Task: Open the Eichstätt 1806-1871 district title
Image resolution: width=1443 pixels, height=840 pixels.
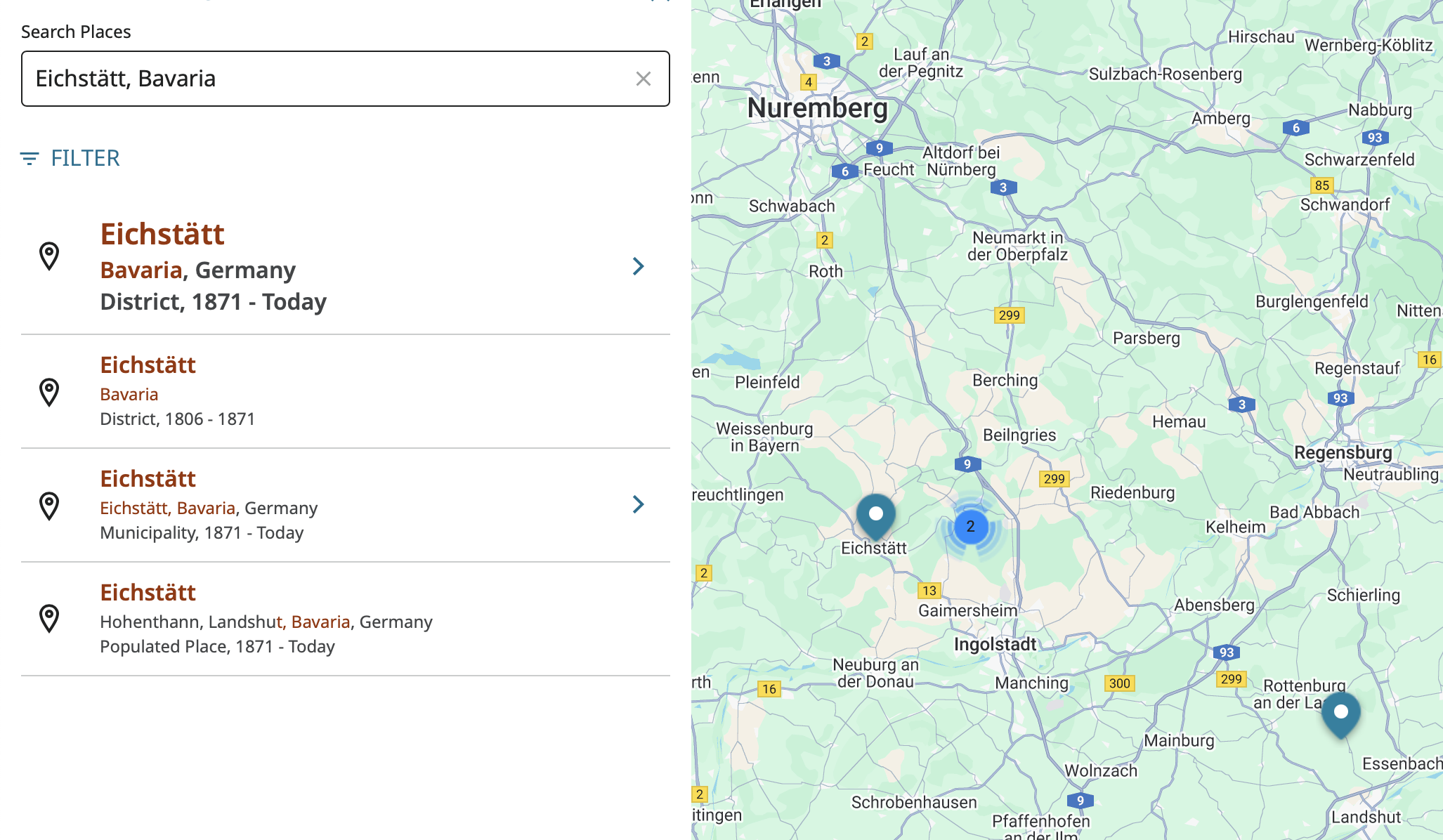Action: point(148,365)
